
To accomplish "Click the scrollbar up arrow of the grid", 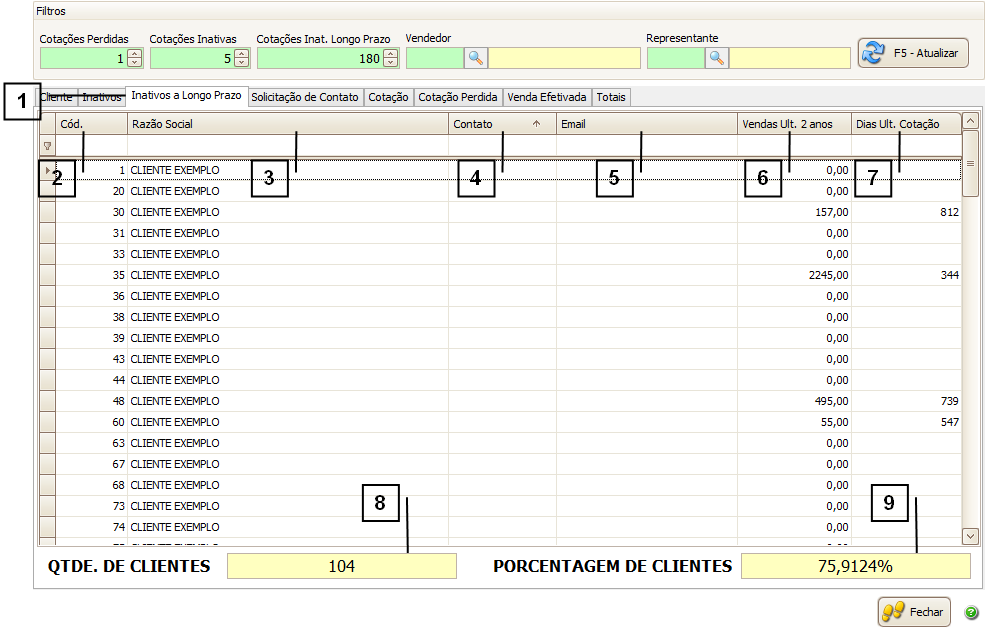I will tap(970, 122).
